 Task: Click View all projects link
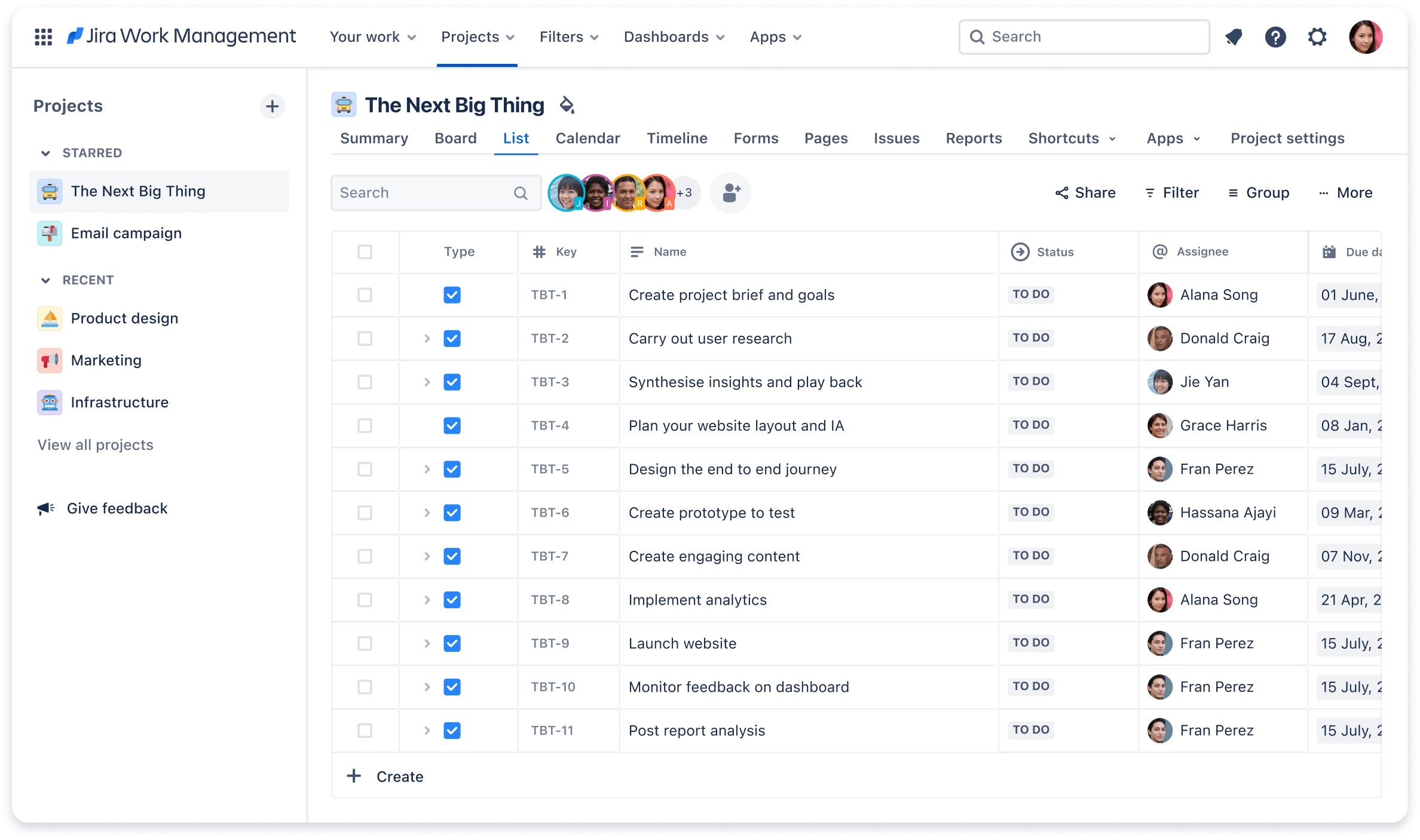tap(95, 445)
